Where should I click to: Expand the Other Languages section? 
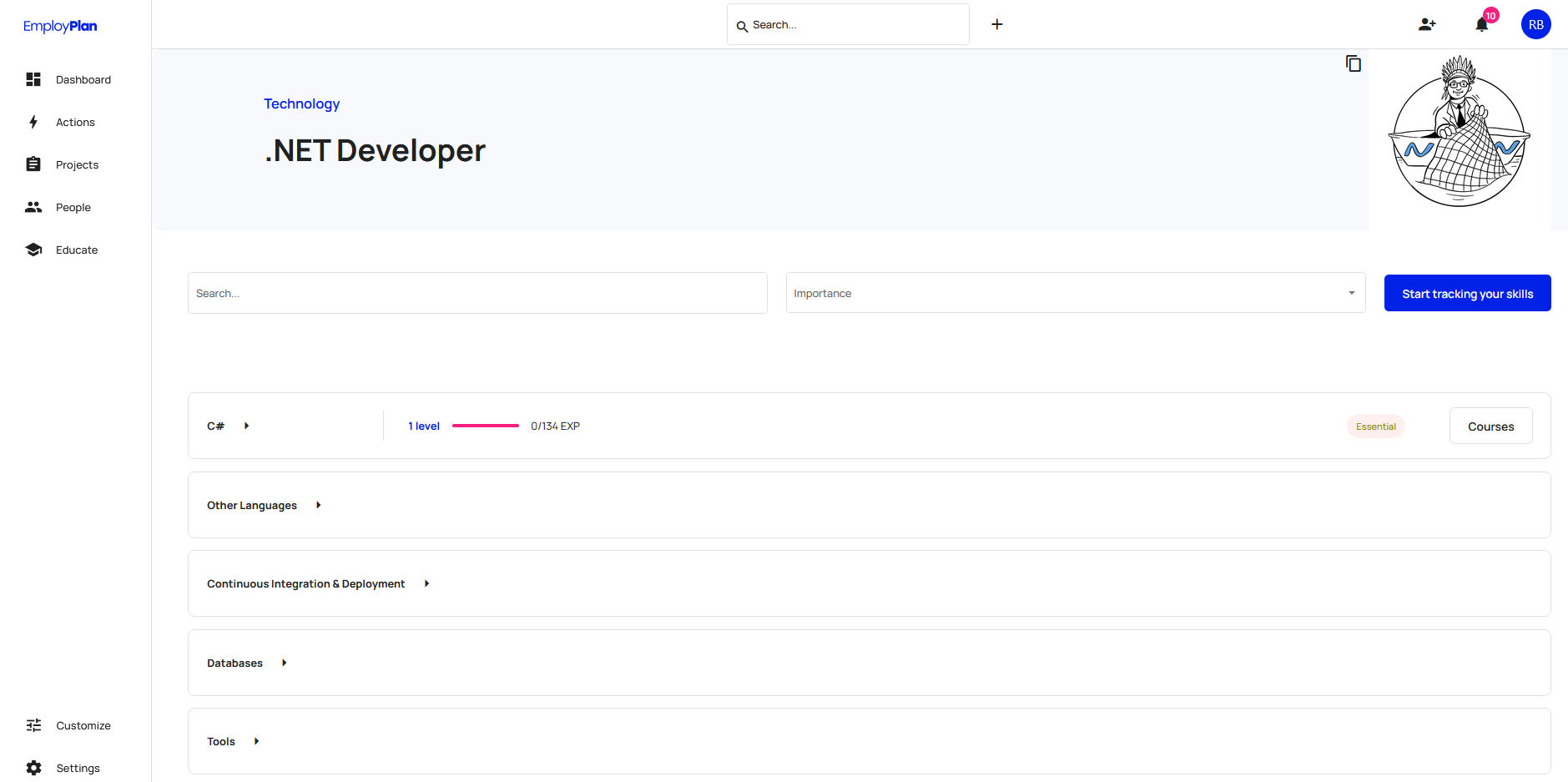[318, 505]
